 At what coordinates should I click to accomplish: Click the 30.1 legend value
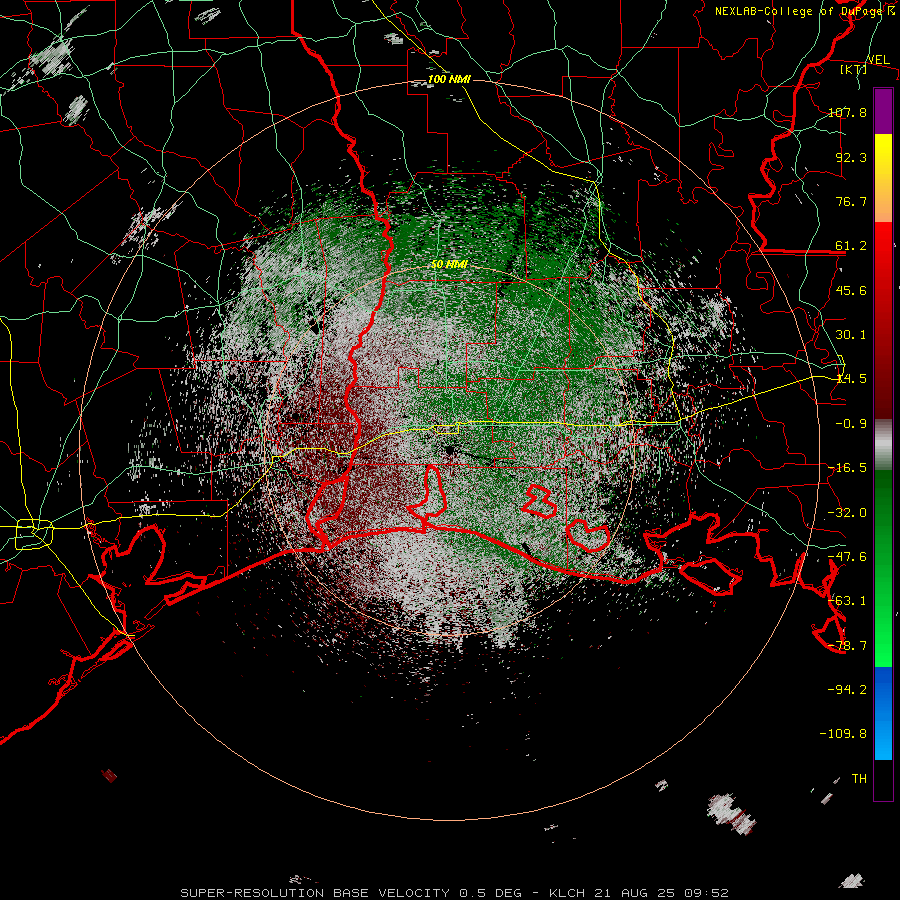pos(851,335)
